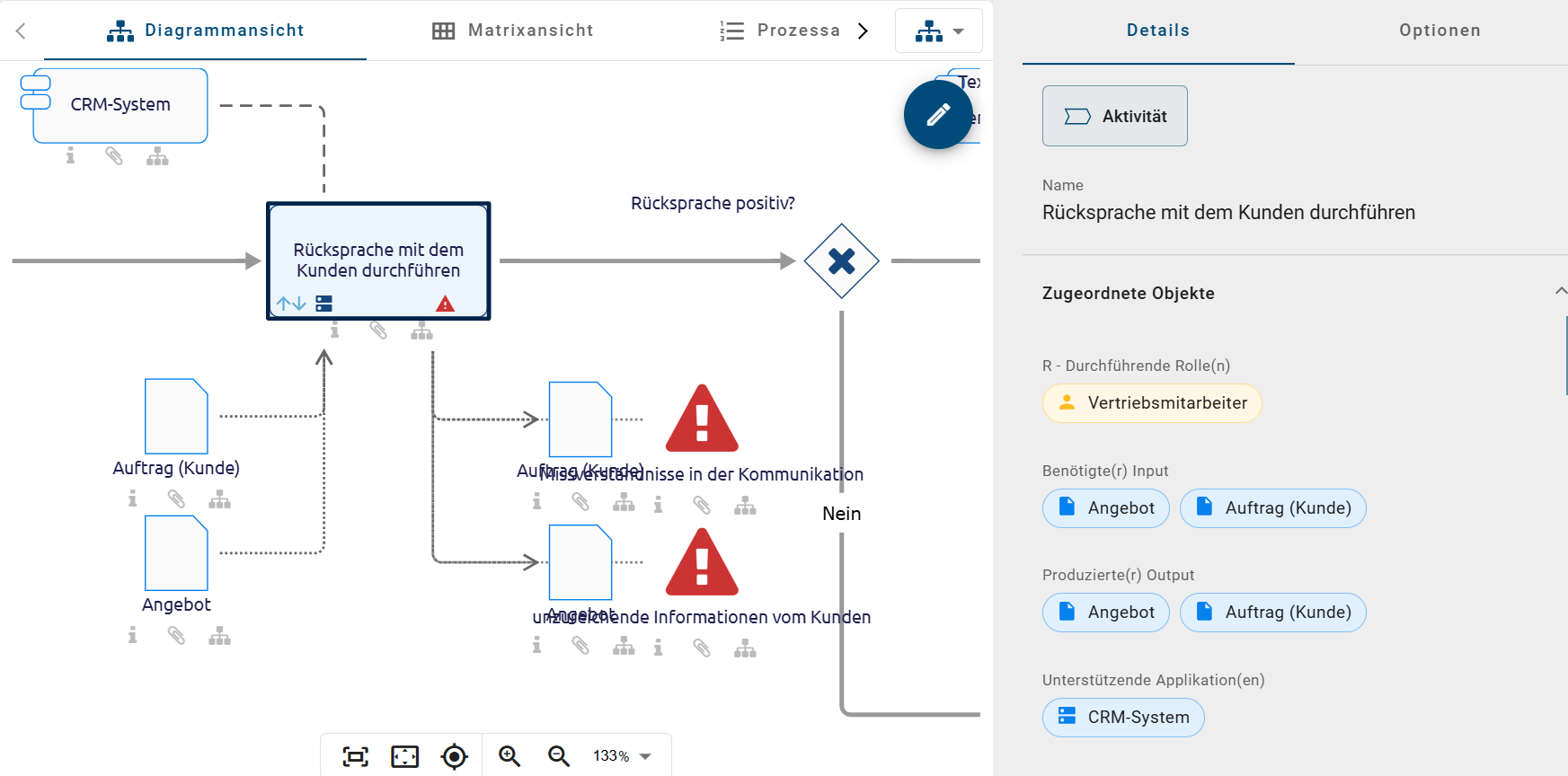The image size is (1568, 776).
Task: Select the risk icon for Missverständnisse in der Kommunikation
Action: (x=702, y=419)
